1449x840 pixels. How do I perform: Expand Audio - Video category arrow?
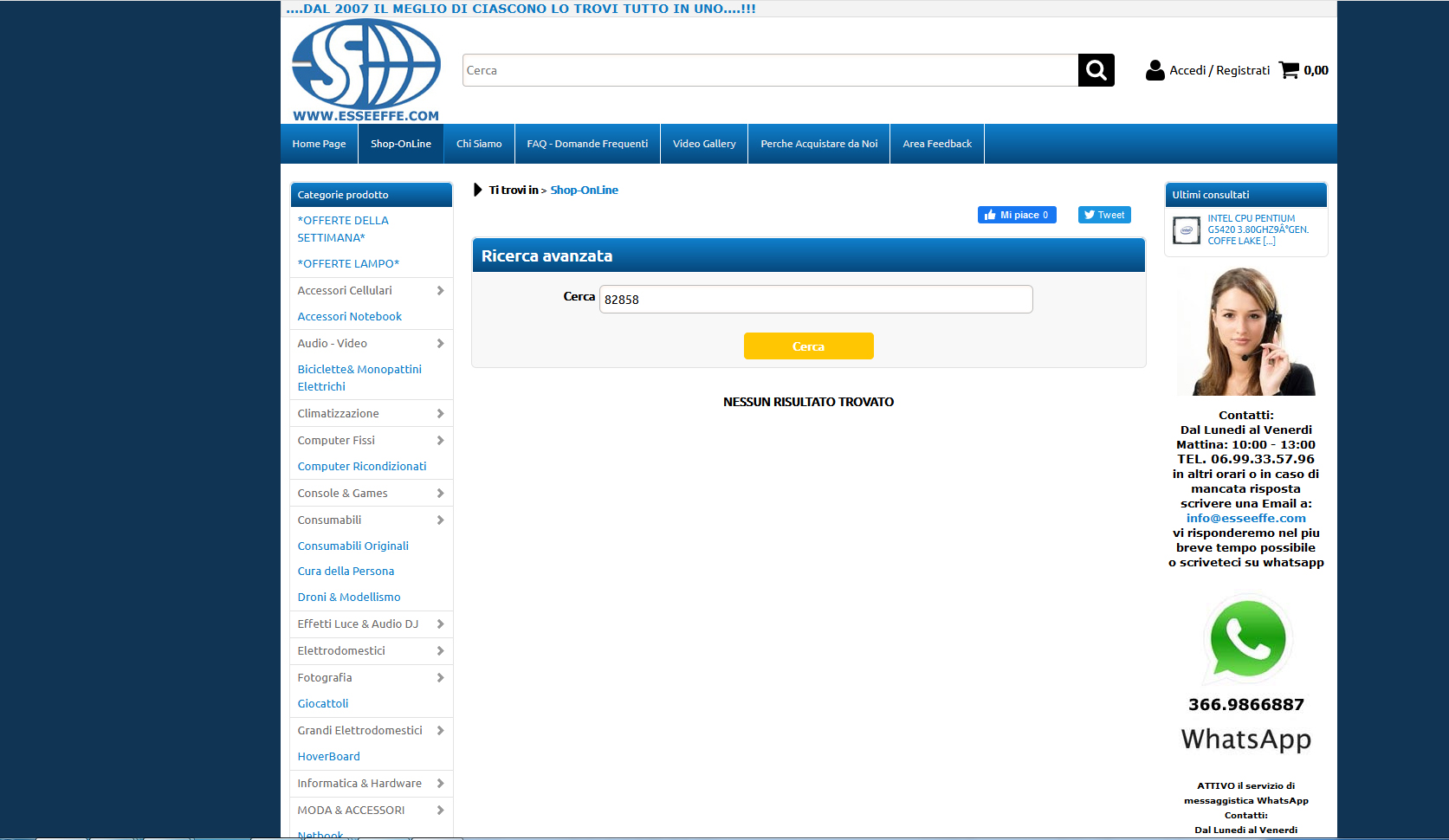point(440,344)
